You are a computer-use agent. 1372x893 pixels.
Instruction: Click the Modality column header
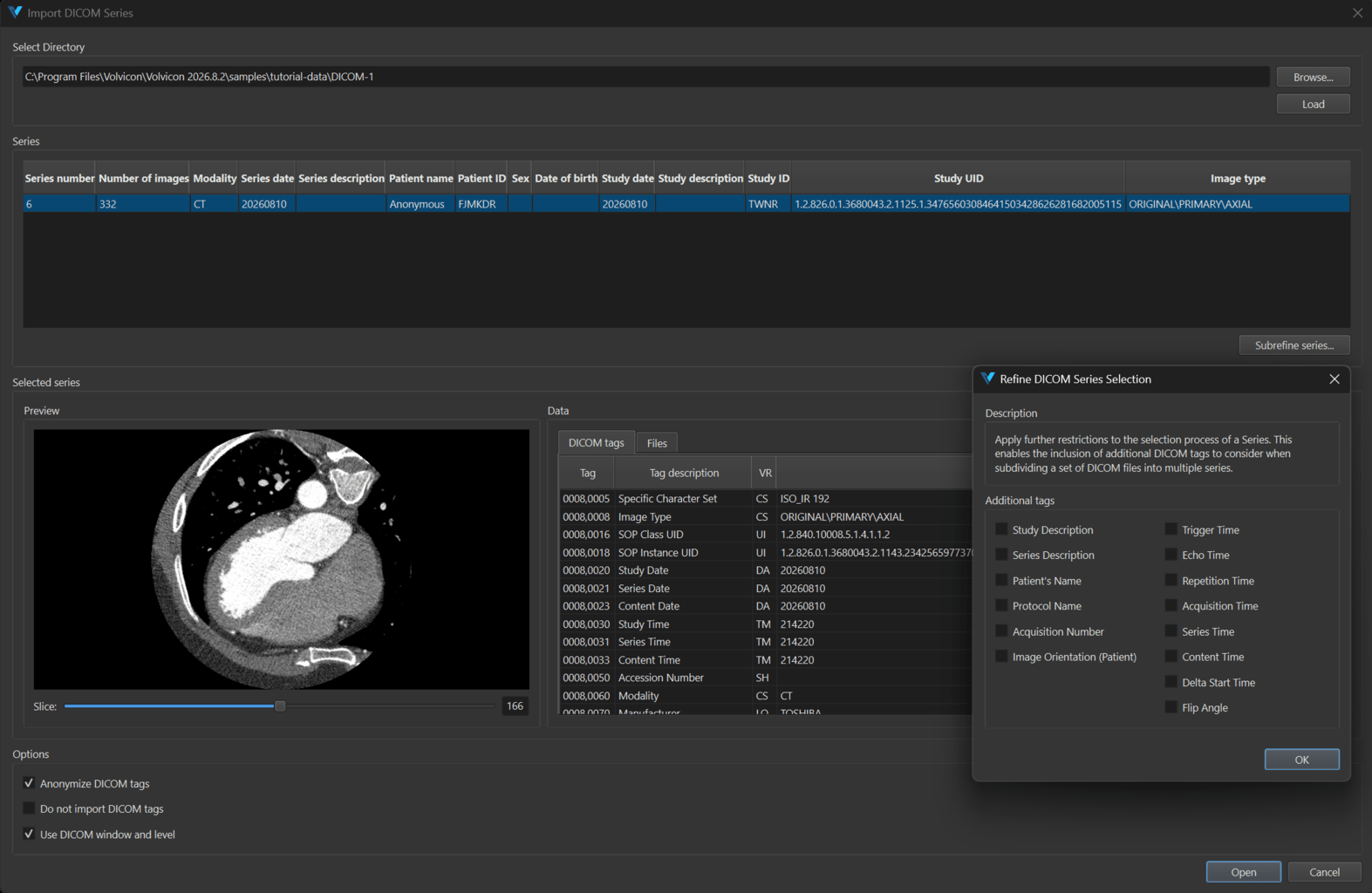click(215, 178)
